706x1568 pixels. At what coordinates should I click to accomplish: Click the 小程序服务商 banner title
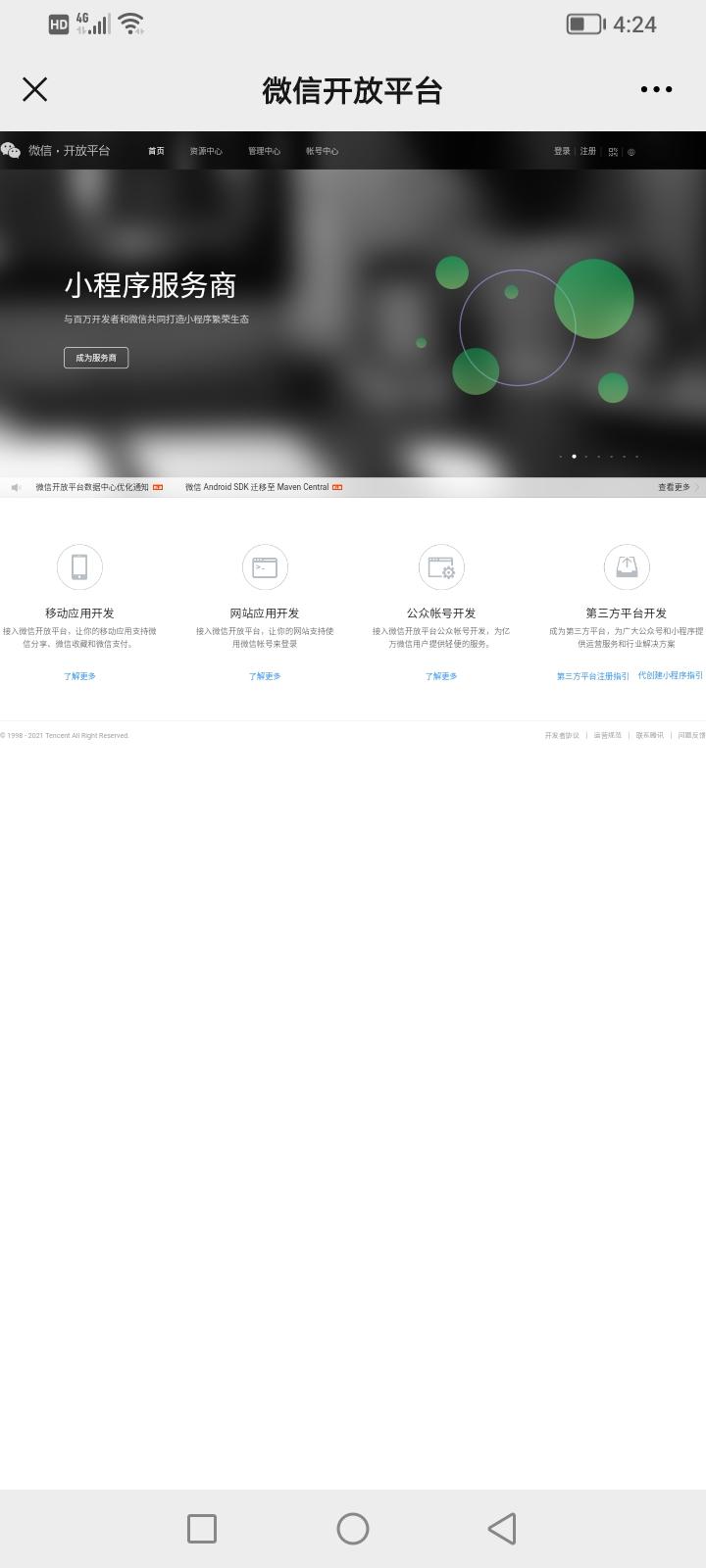click(x=150, y=285)
